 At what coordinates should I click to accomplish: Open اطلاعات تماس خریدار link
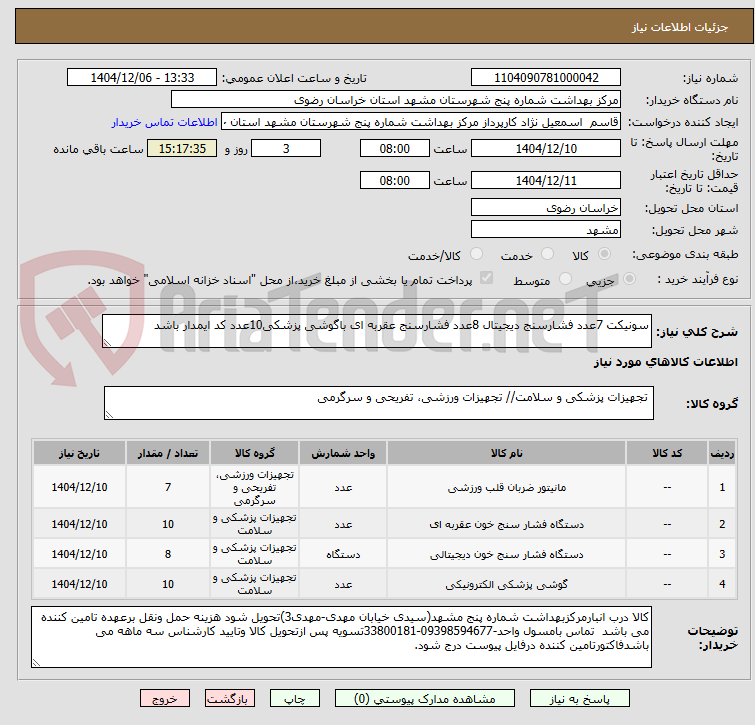(x=165, y=122)
